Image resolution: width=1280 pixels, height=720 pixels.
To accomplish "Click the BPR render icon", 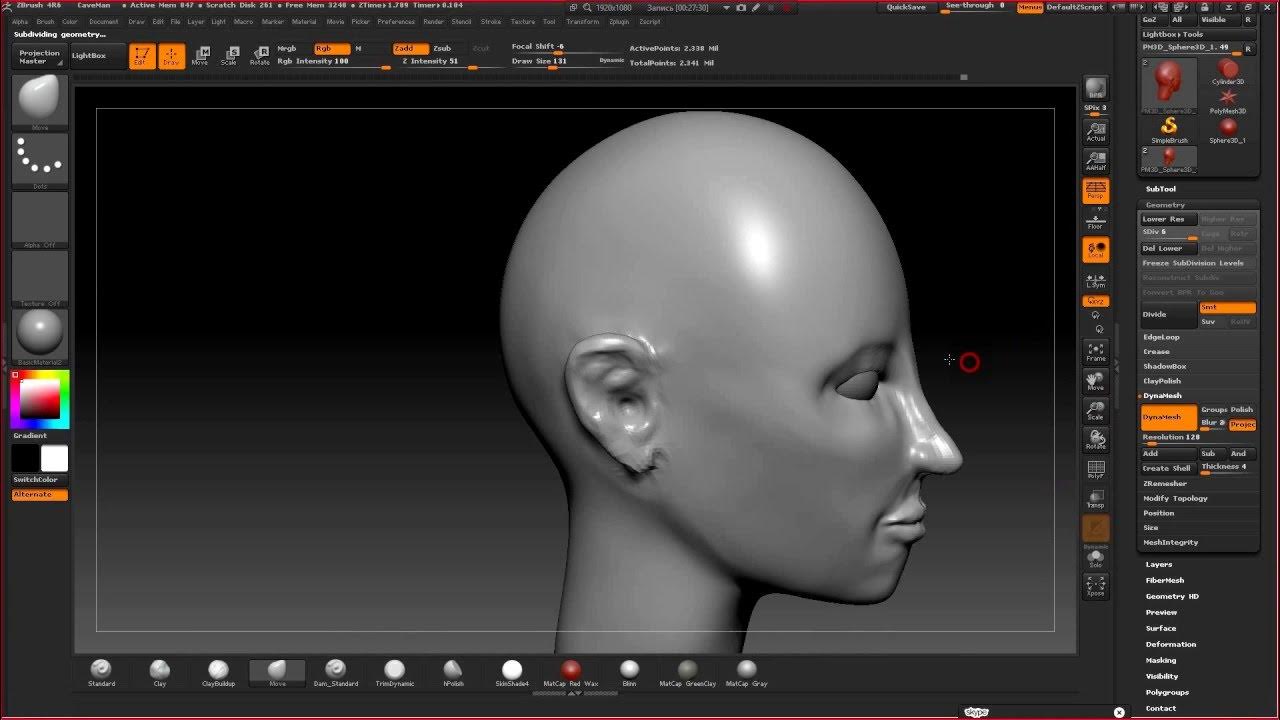I will (x=1096, y=88).
